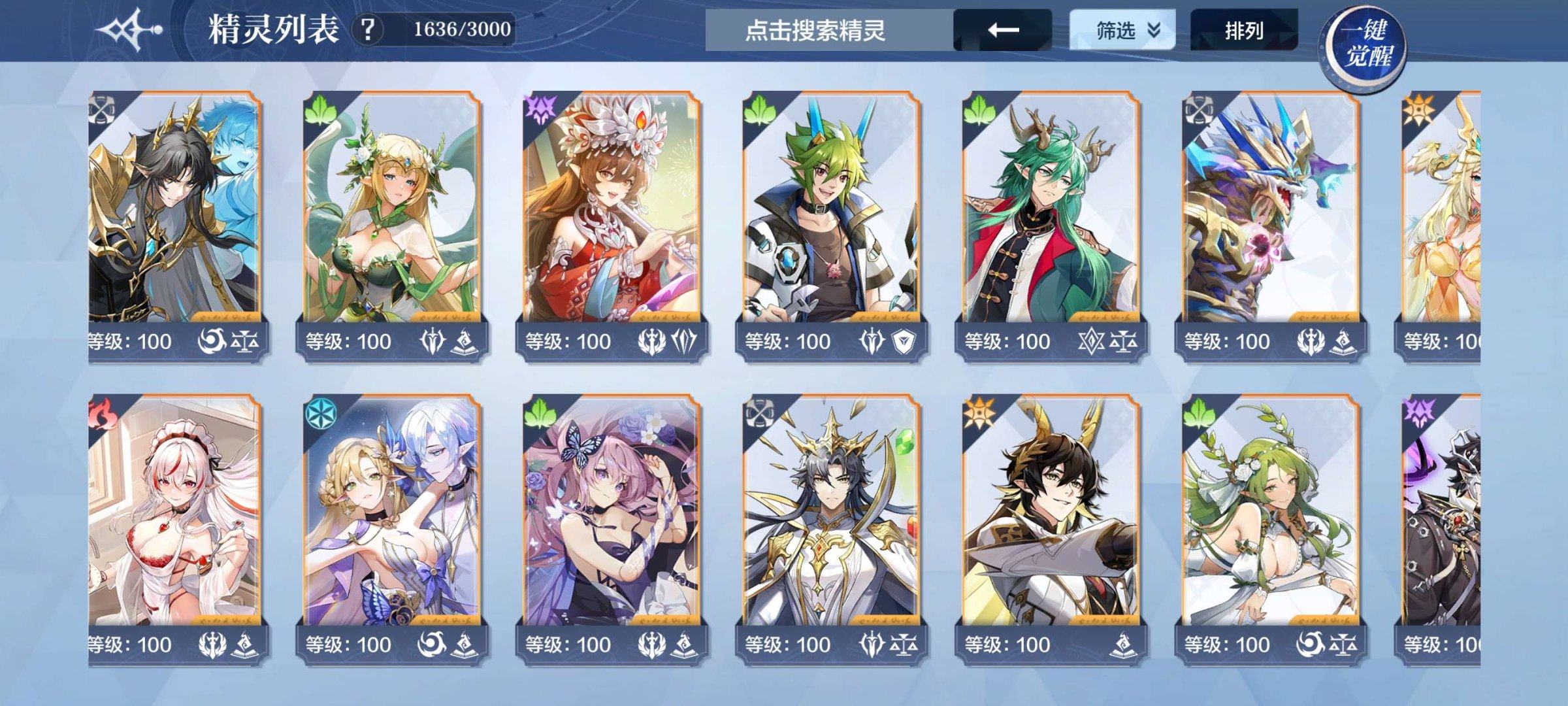Click the sun element icon on horned dark-haired card

click(978, 413)
